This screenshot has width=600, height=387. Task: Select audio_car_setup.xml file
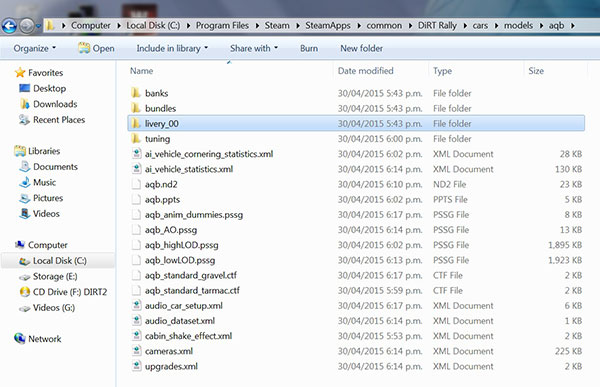point(356,305)
